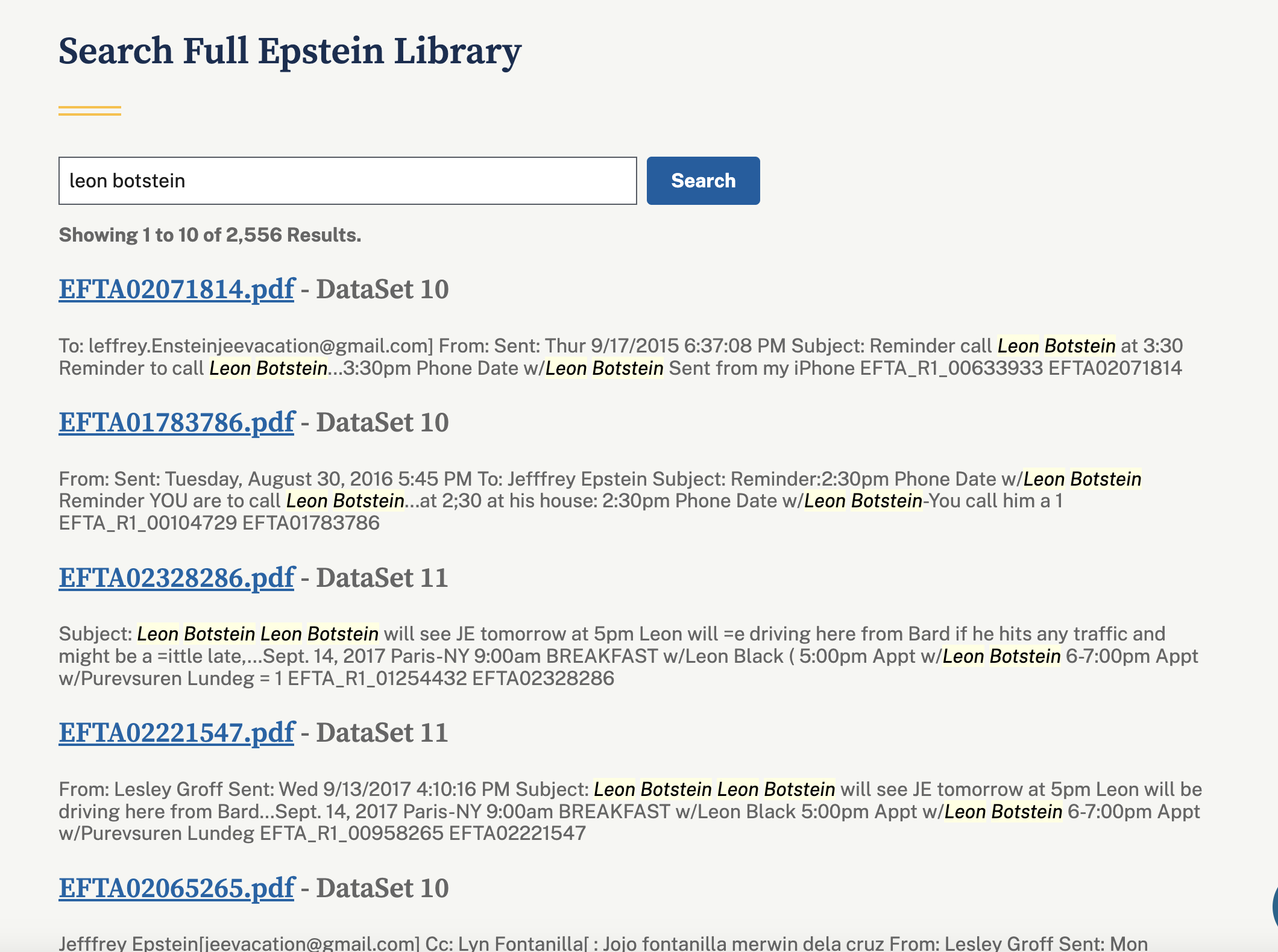1278x952 pixels.
Task: Open the EFTA02071814.pdf result link
Action: tap(177, 290)
